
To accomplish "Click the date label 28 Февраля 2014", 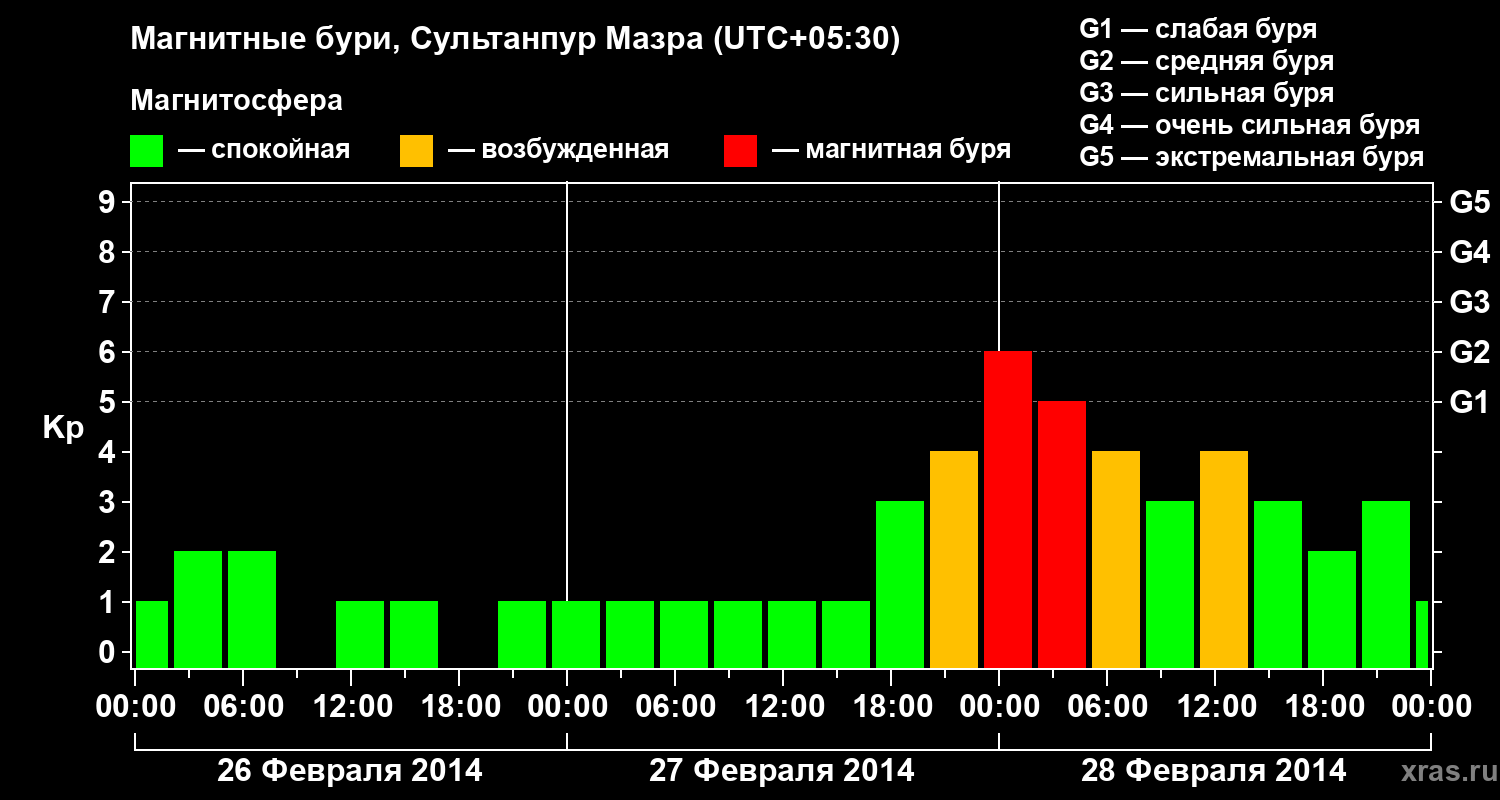I will tap(1214, 771).
